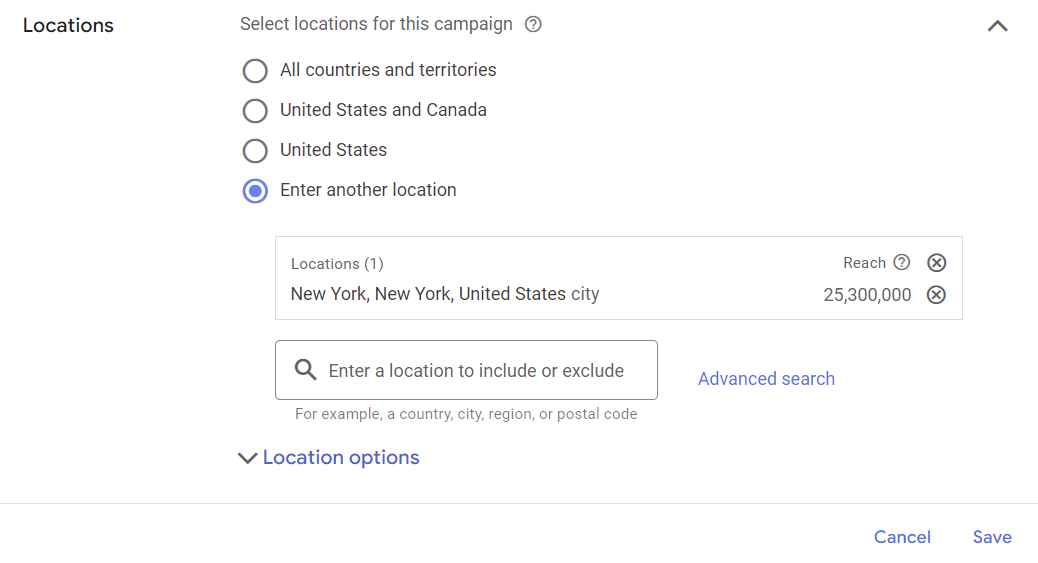The image size is (1038, 563).
Task: Remove all locations using header X icon
Action: click(x=936, y=263)
